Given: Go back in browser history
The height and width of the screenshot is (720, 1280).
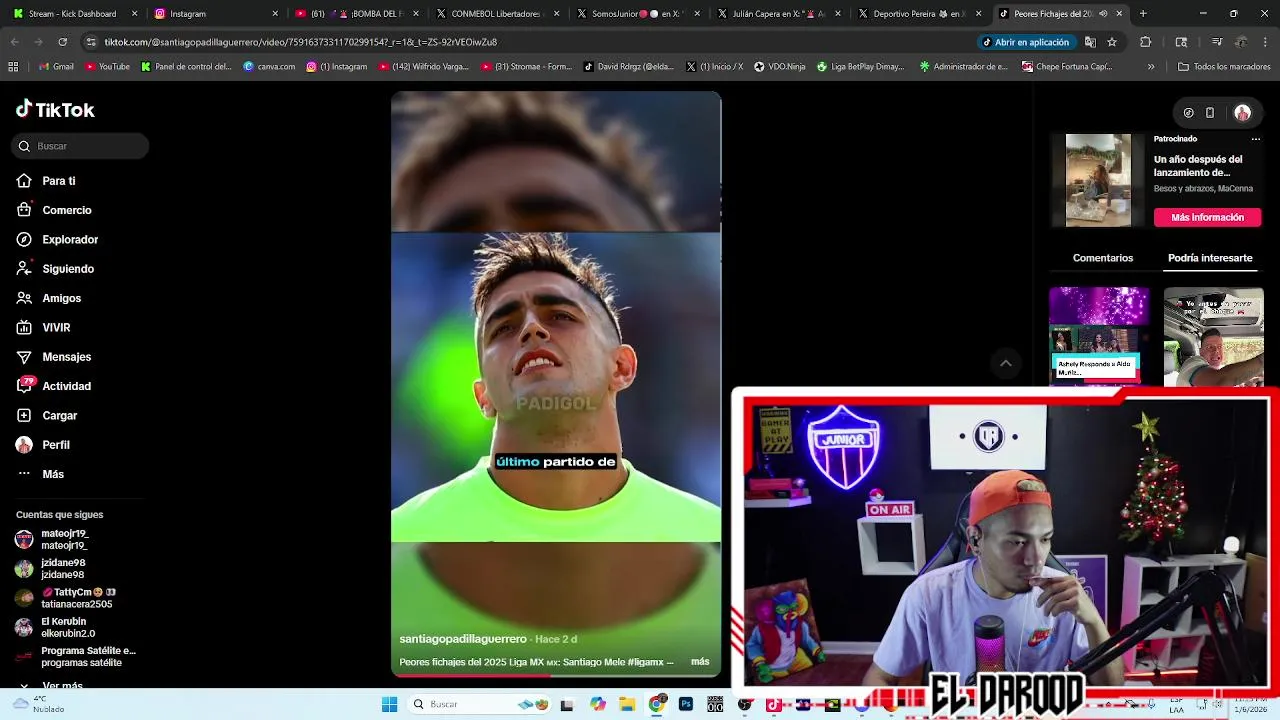Looking at the screenshot, I should tap(14, 42).
